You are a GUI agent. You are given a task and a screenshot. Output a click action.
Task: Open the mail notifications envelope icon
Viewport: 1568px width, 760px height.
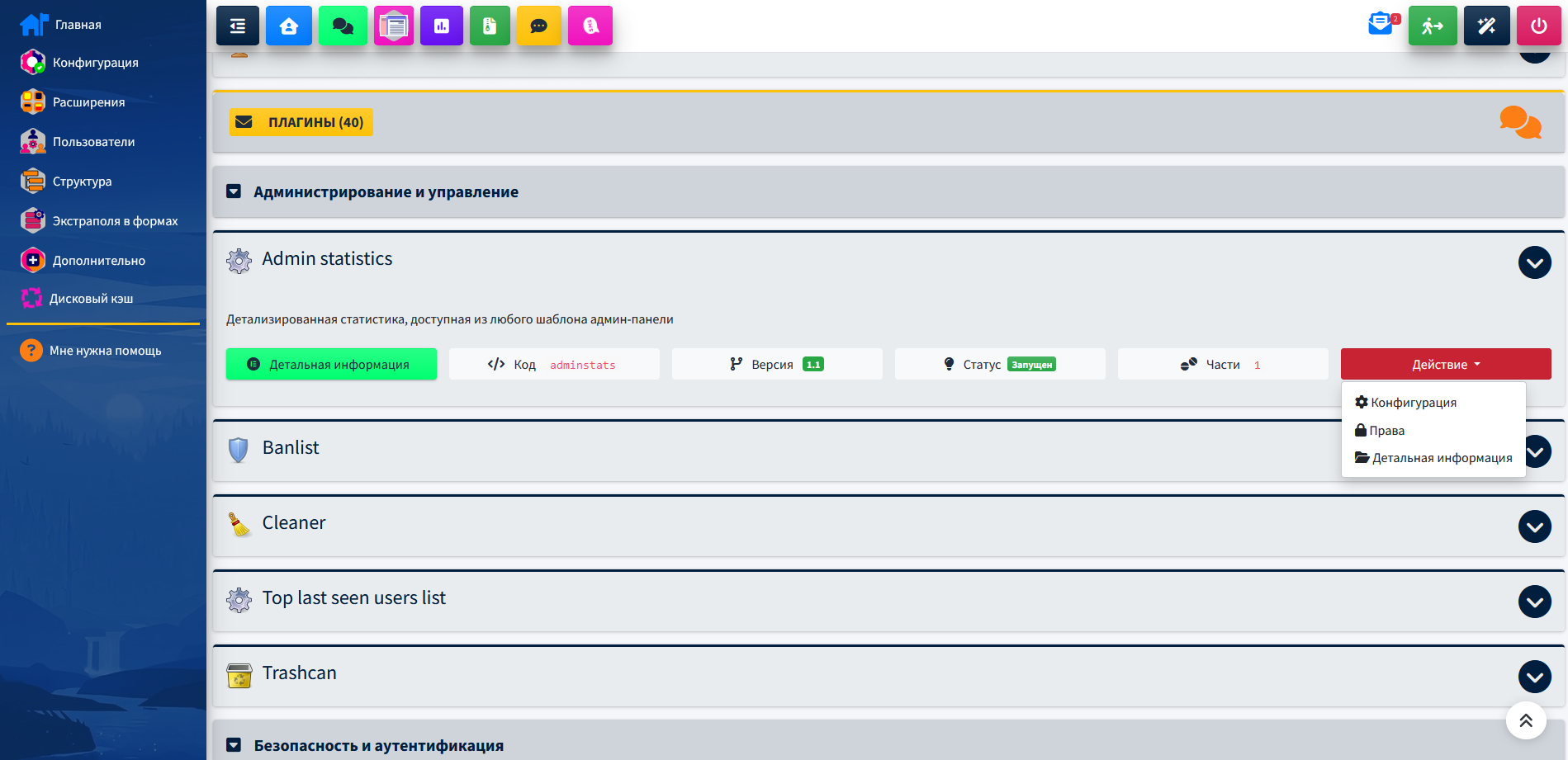1381,24
